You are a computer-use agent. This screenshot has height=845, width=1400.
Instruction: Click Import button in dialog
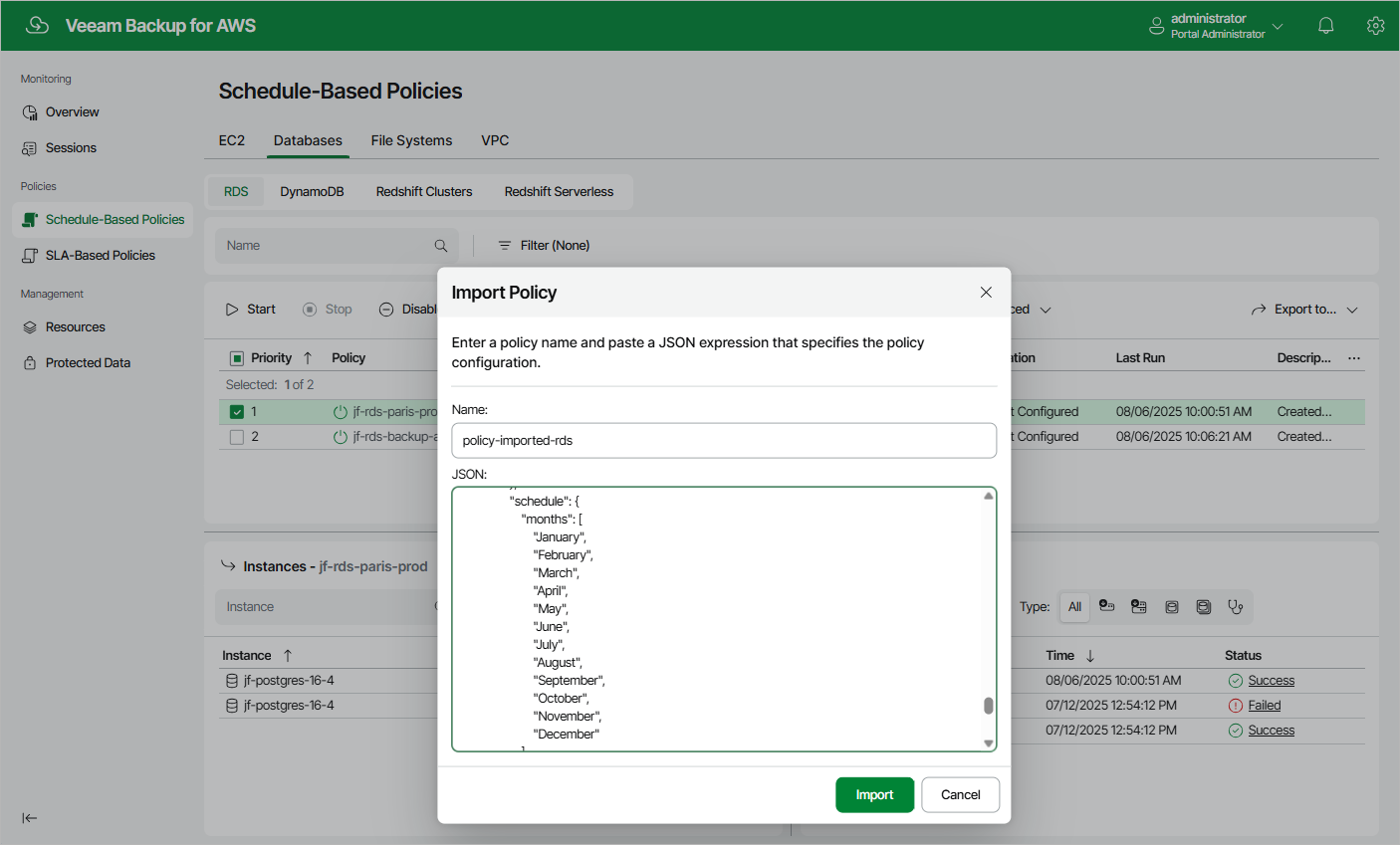pos(874,795)
